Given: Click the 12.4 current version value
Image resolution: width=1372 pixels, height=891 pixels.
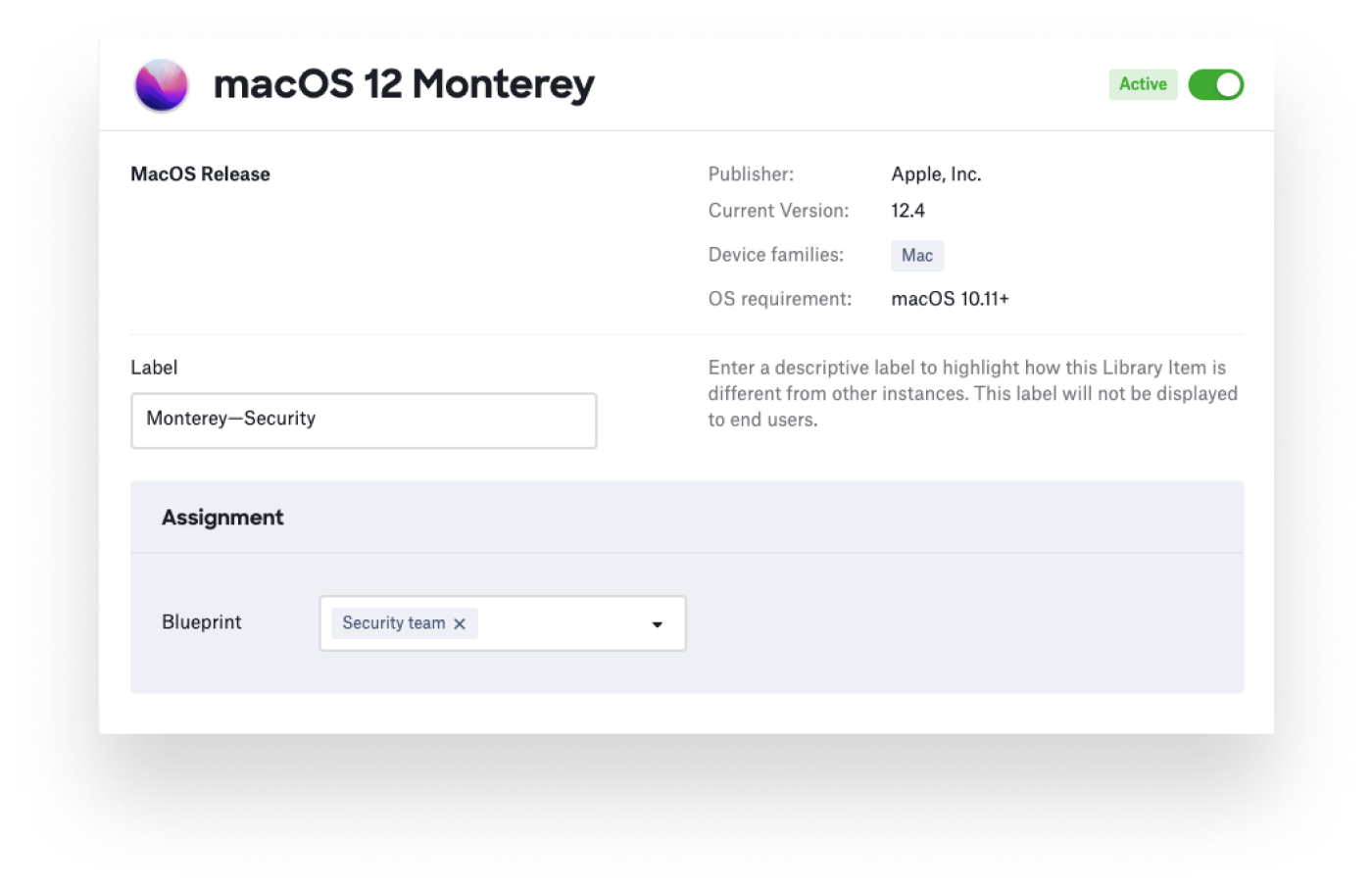Looking at the screenshot, I should pos(907,211).
